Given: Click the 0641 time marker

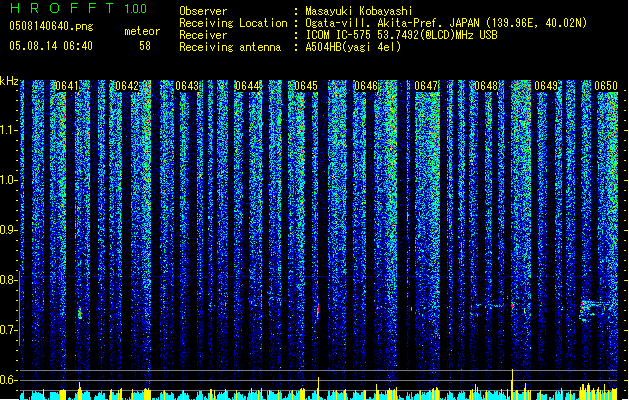Looking at the screenshot, I should point(67,86).
